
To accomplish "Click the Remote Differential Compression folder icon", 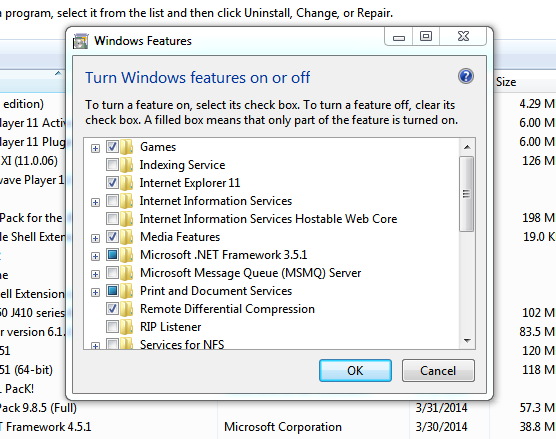I will pos(127,309).
